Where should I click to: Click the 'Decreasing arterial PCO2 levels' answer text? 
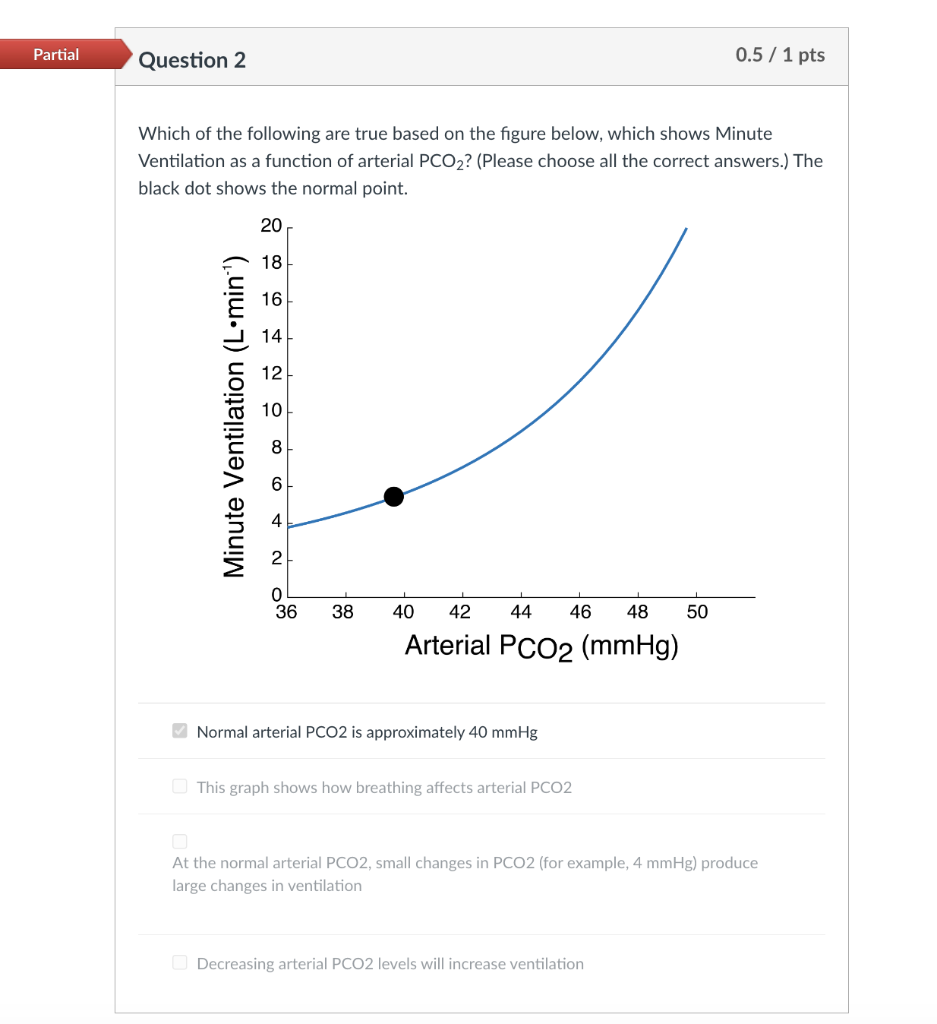pos(390,963)
